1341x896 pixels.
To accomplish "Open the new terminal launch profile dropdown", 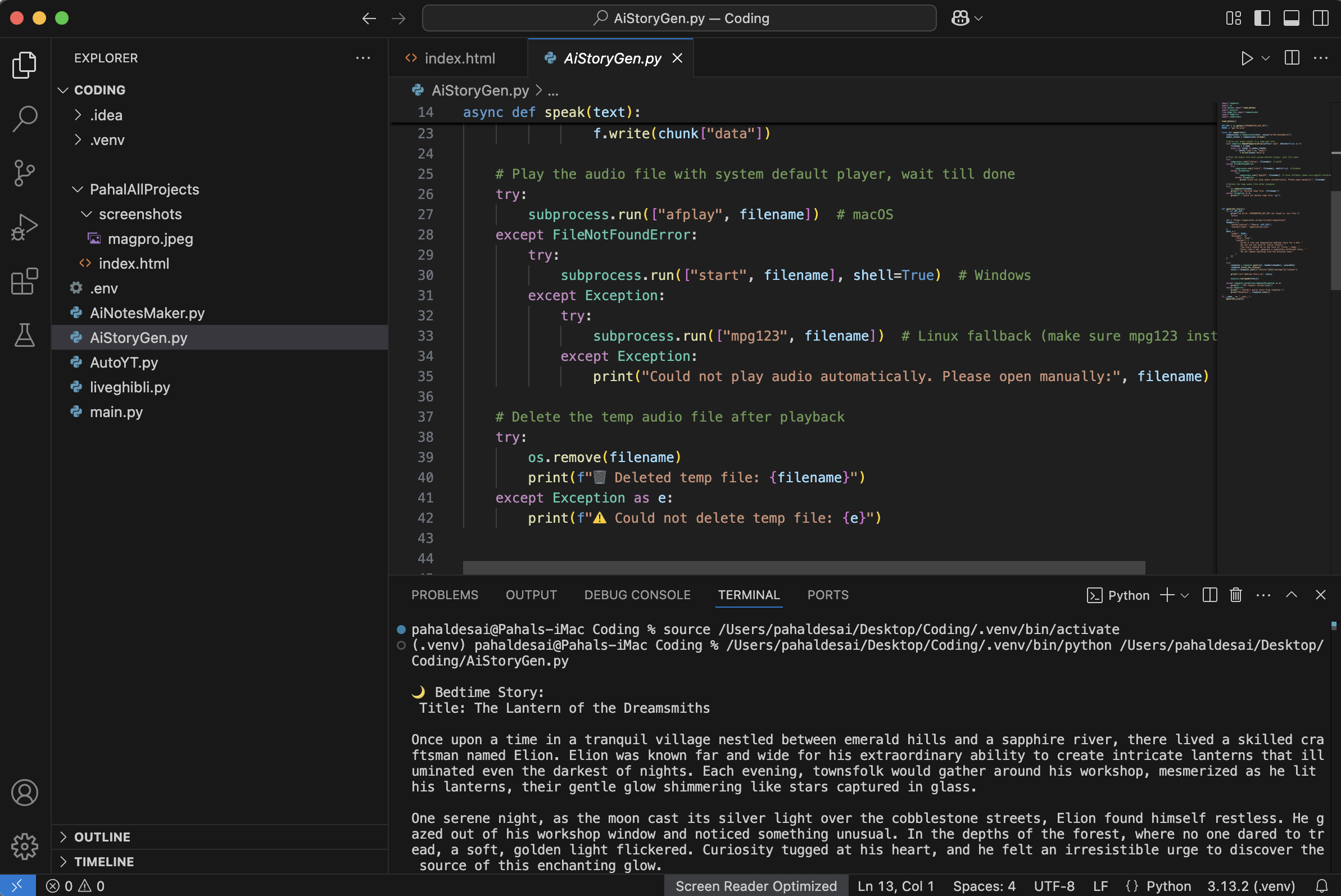I will pyautogui.click(x=1185, y=595).
